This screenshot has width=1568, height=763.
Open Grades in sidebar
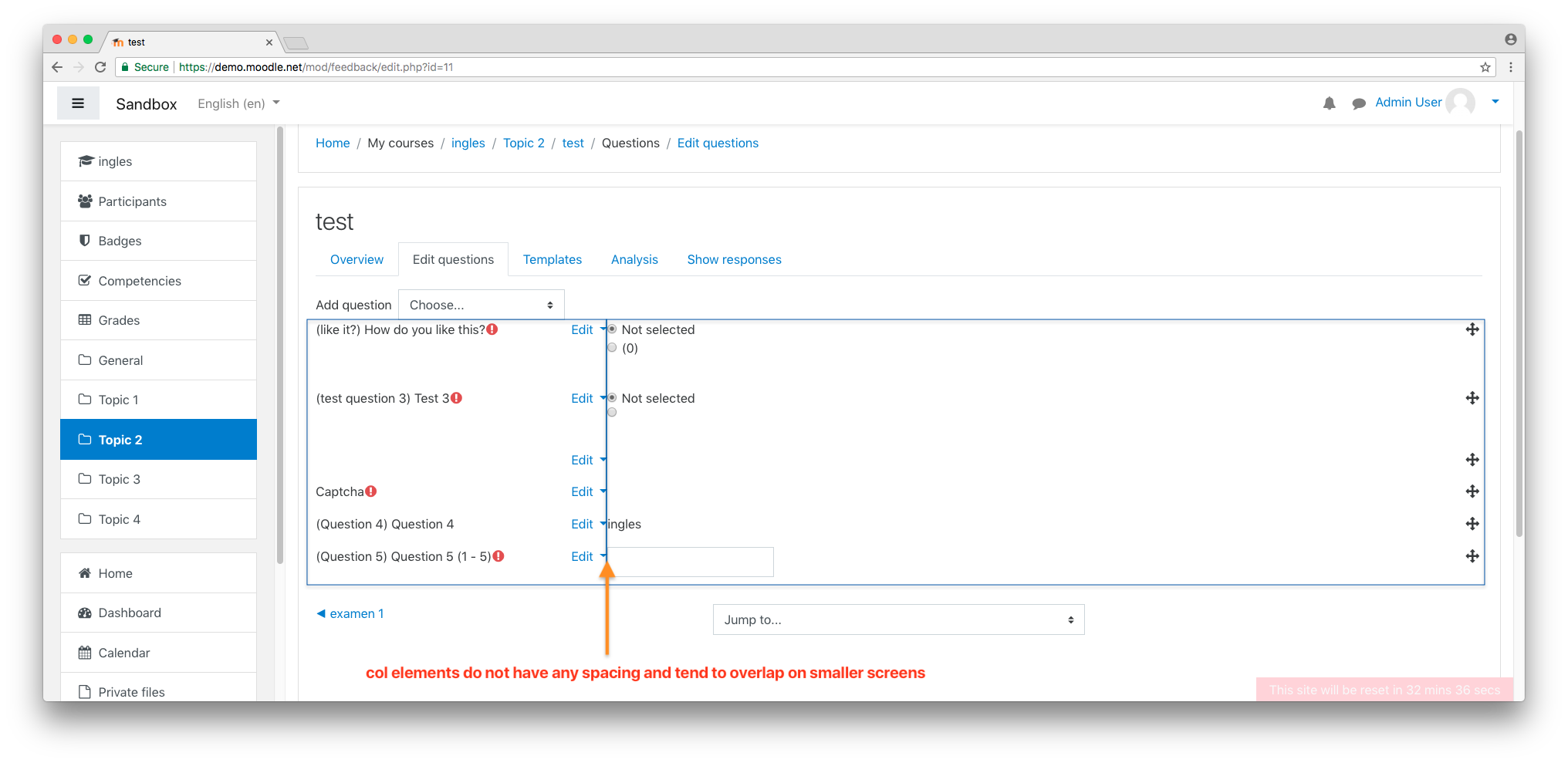[x=158, y=320]
